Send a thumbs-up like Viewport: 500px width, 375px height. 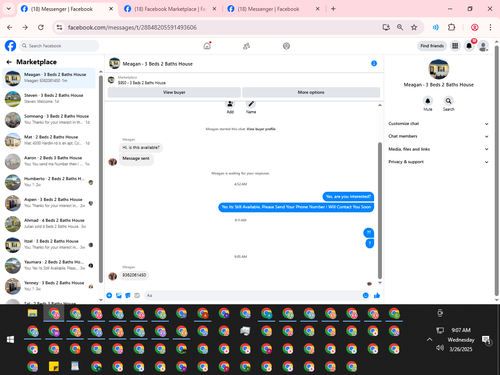[x=377, y=295]
